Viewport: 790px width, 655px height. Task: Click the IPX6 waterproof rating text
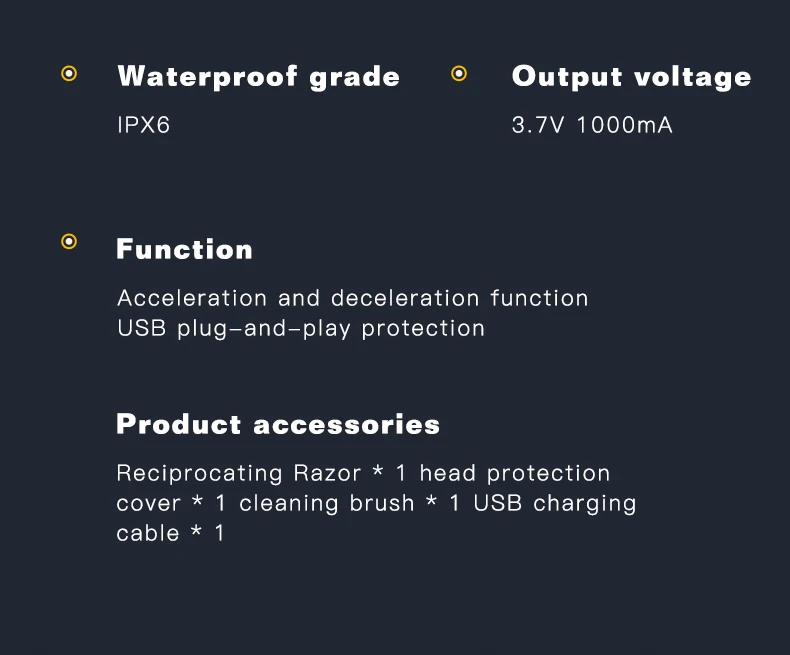coord(144,127)
